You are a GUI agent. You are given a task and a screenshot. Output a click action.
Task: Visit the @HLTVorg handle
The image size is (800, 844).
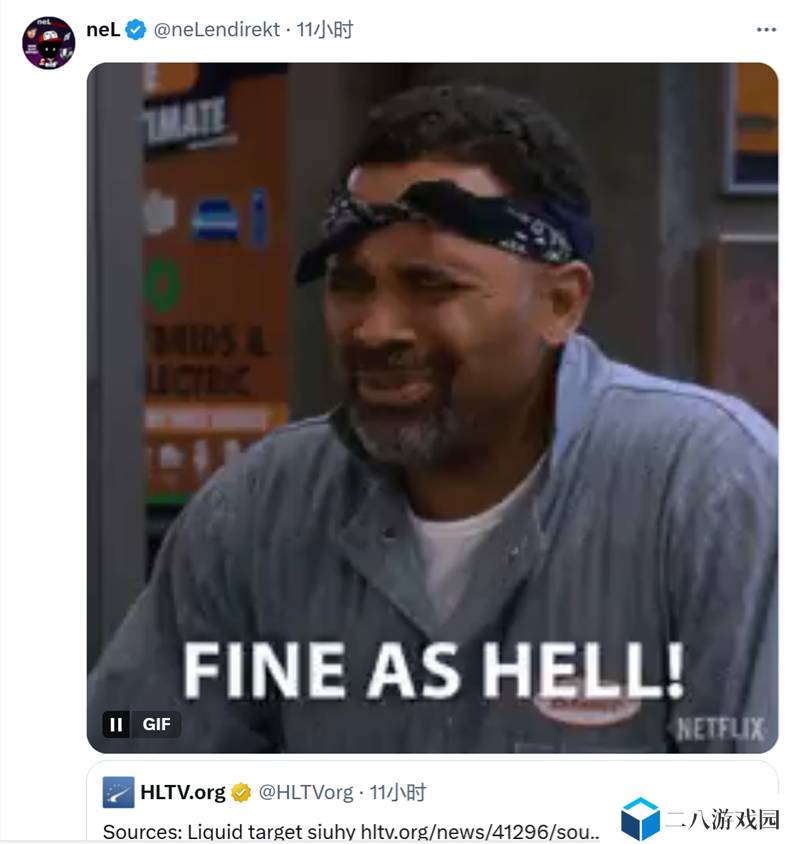tap(306, 792)
